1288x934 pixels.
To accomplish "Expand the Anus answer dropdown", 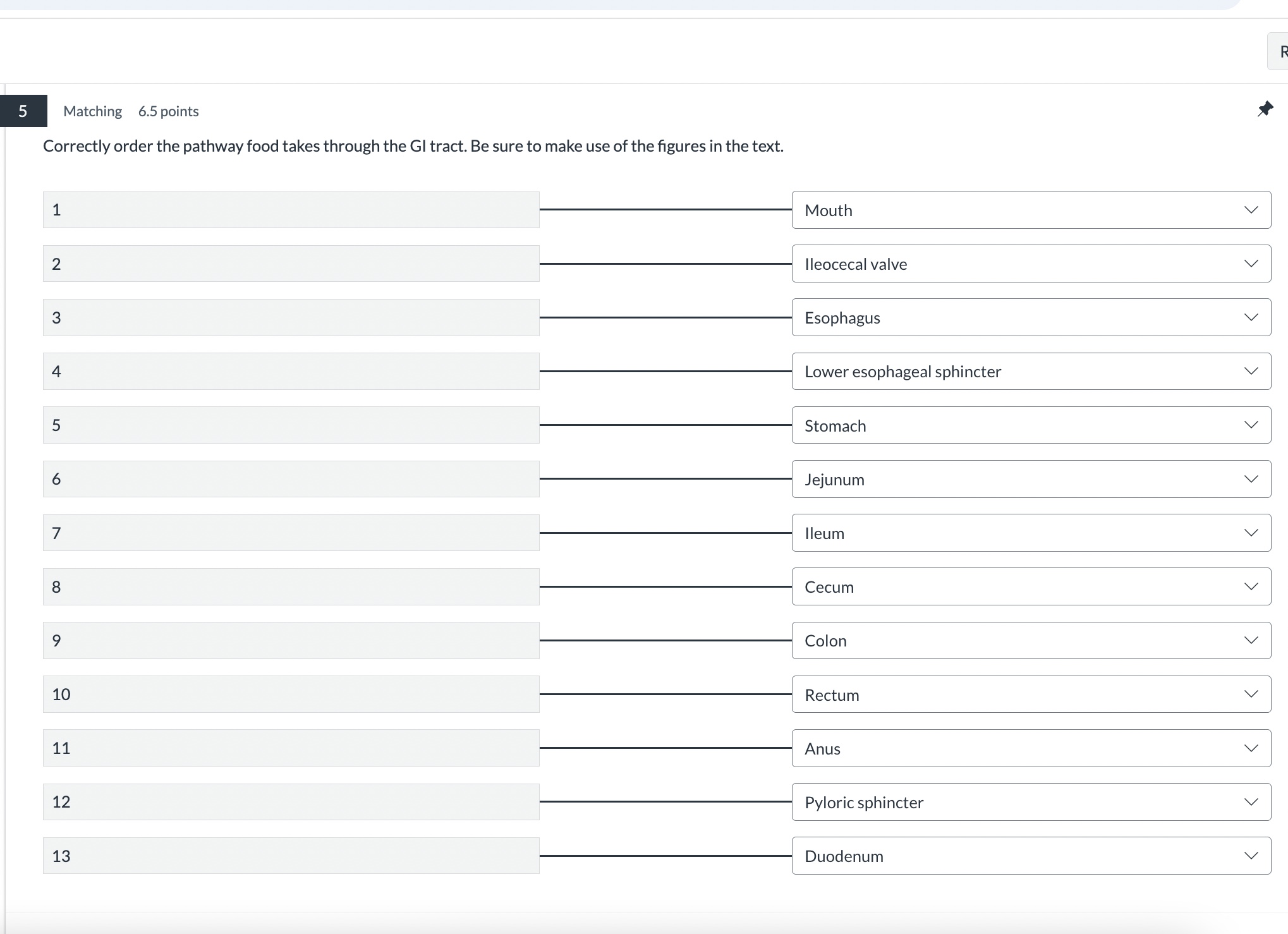I will [1251, 748].
